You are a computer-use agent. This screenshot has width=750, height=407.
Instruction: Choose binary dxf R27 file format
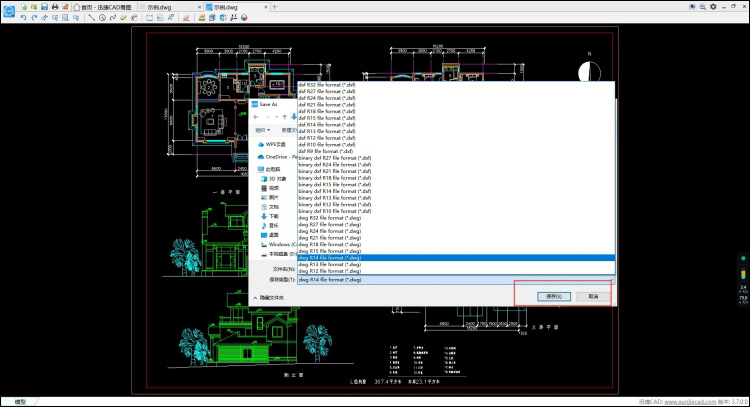tap(456, 158)
